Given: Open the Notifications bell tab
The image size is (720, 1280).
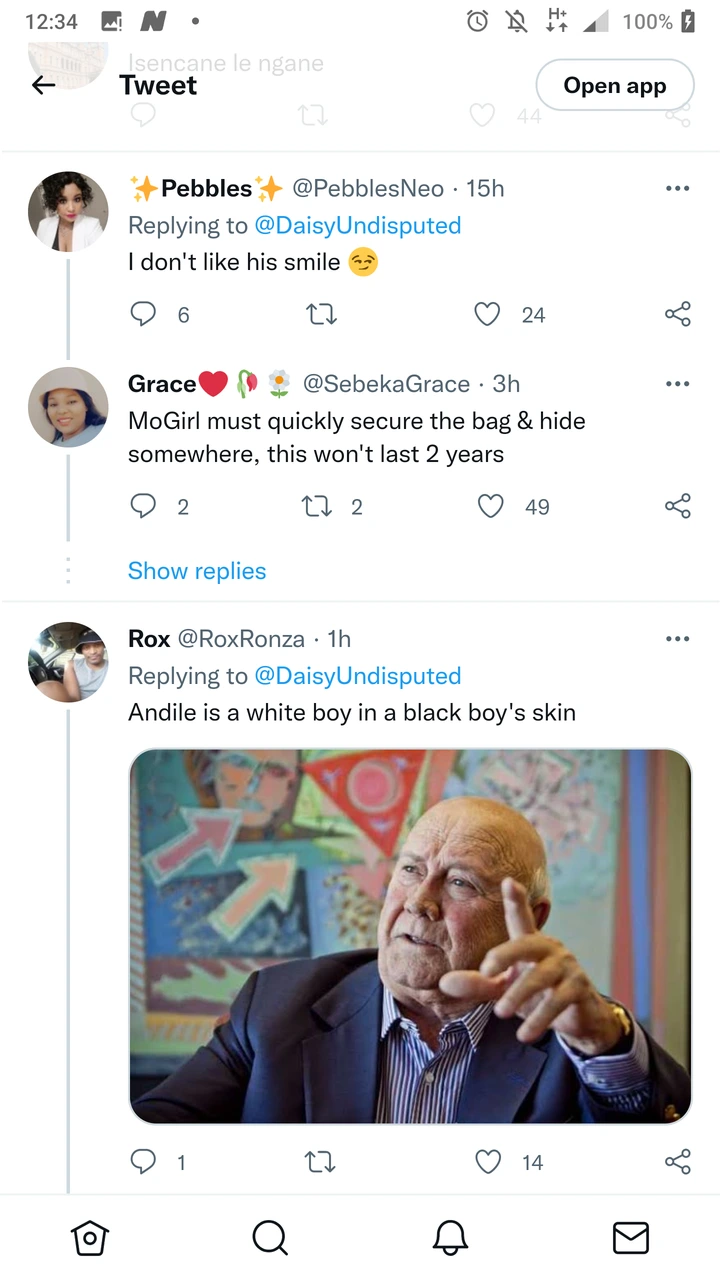Looking at the screenshot, I should 450,1238.
